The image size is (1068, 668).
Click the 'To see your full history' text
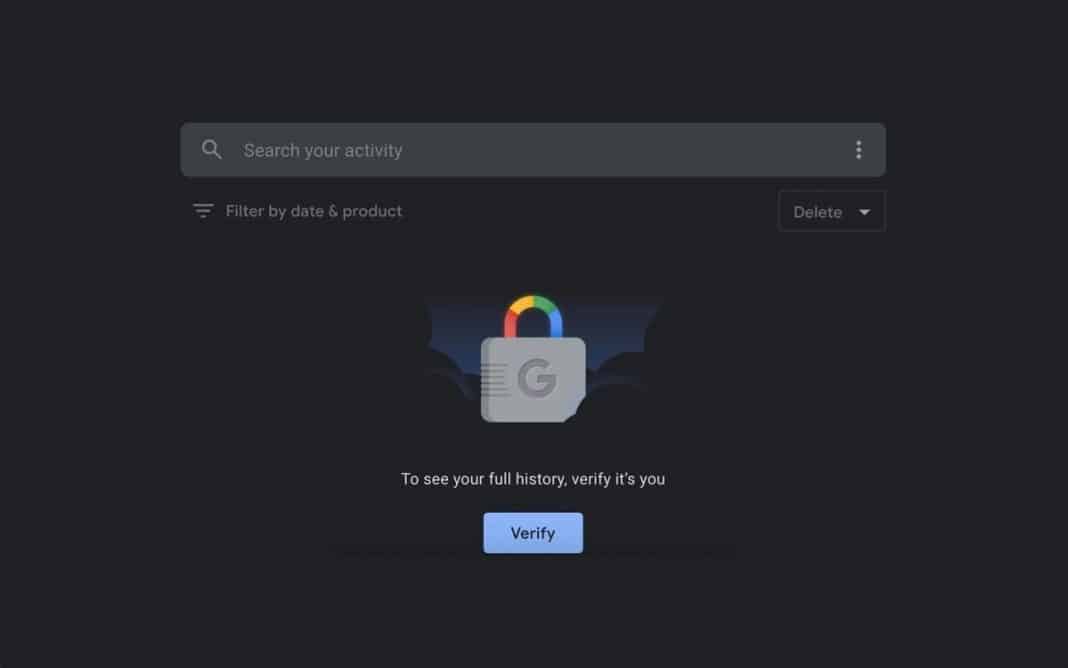click(483, 479)
